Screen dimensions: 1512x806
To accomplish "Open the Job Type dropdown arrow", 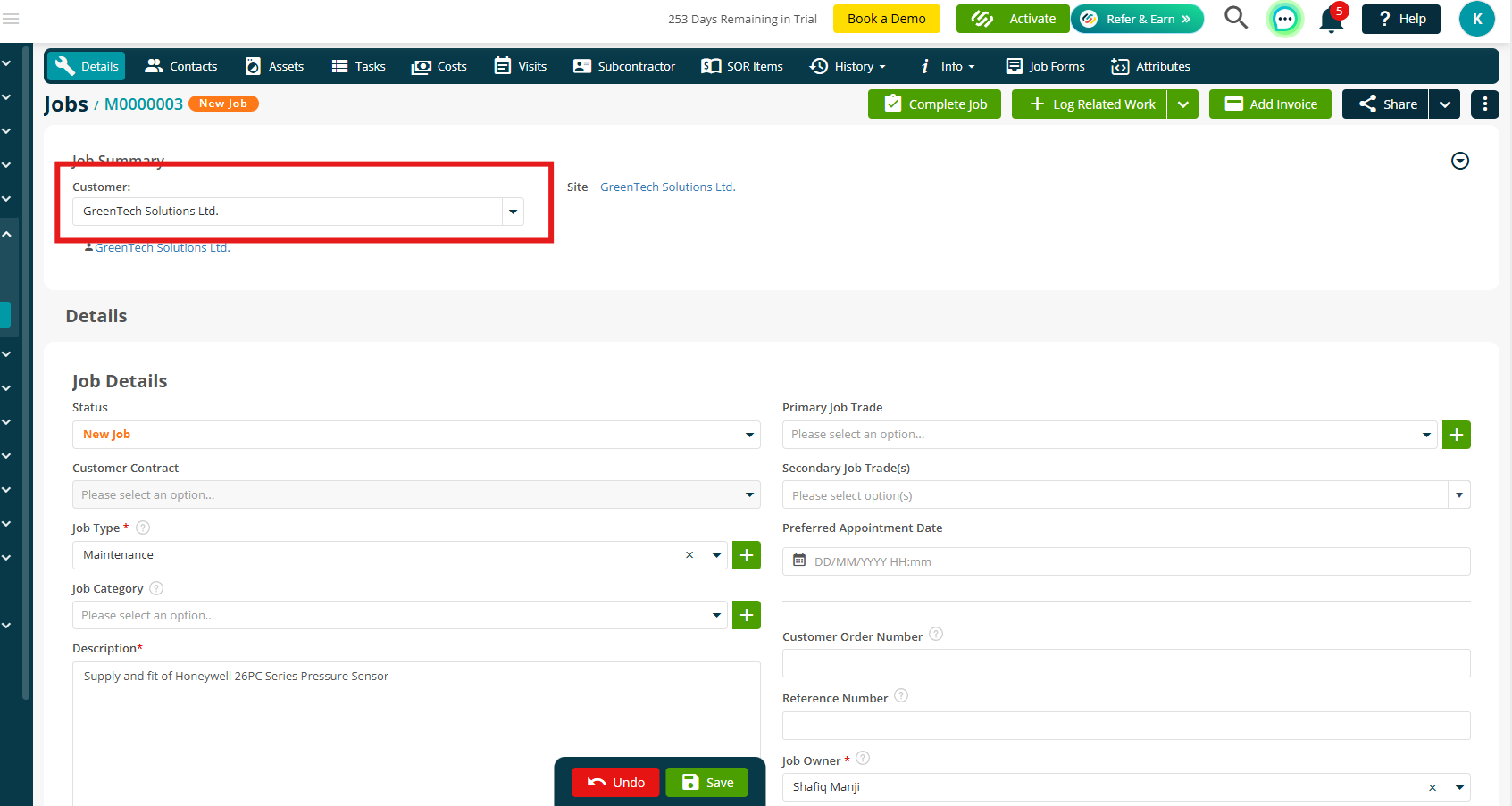I will (x=716, y=555).
